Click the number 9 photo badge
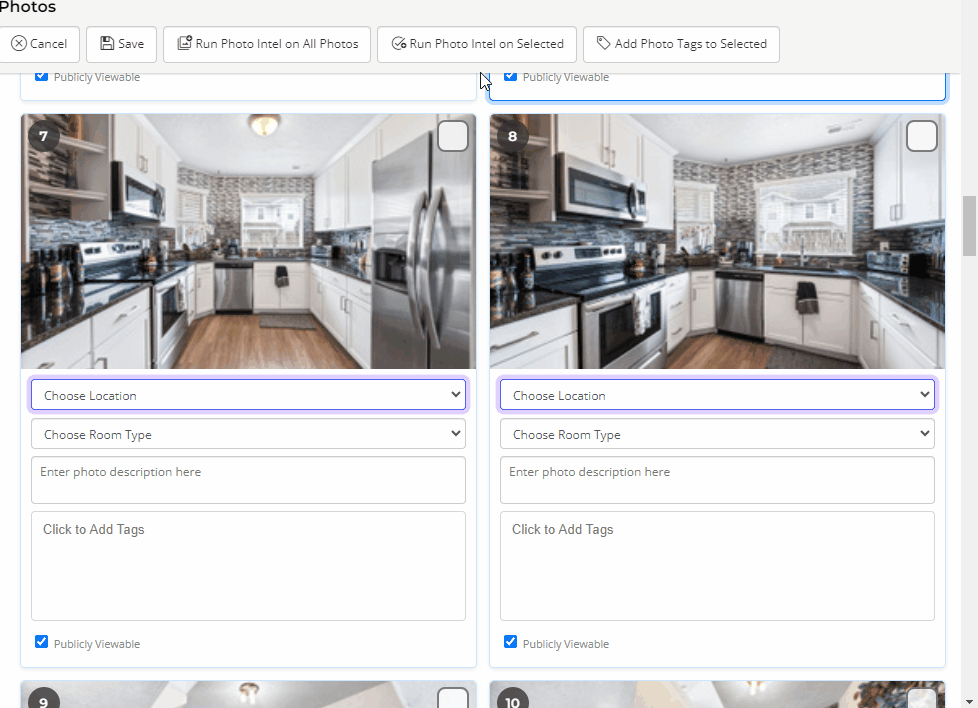978x708 pixels. coord(44,700)
